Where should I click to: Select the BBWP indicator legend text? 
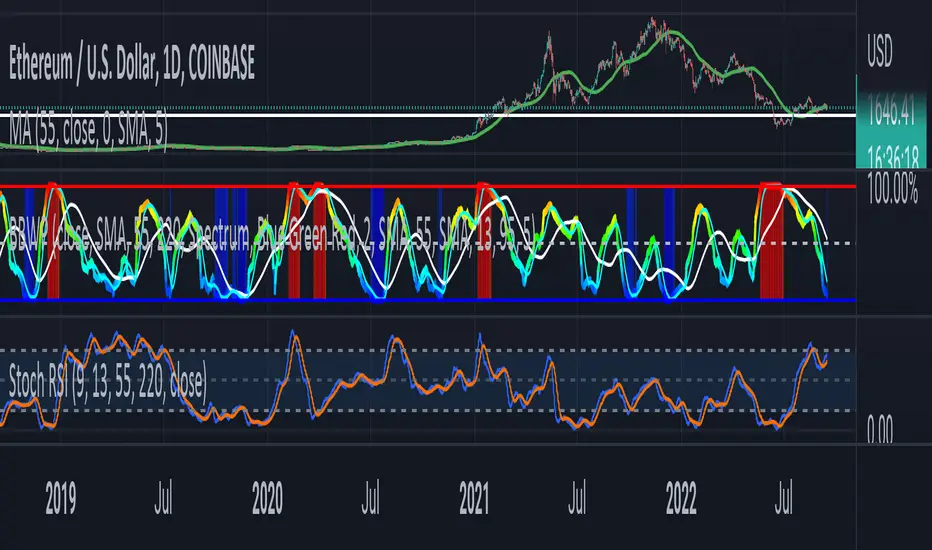[x=273, y=232]
